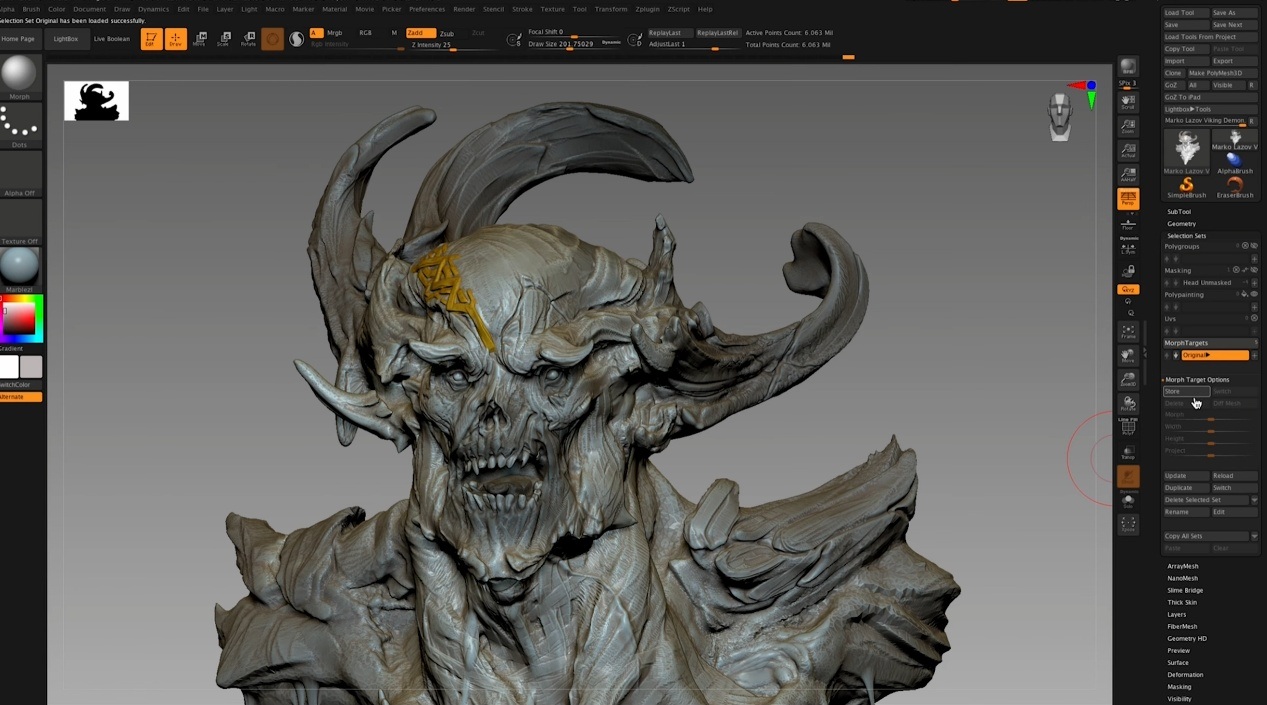Enable Mrgb paint mode
Viewport: 1267px width, 705px height.
(x=335, y=33)
